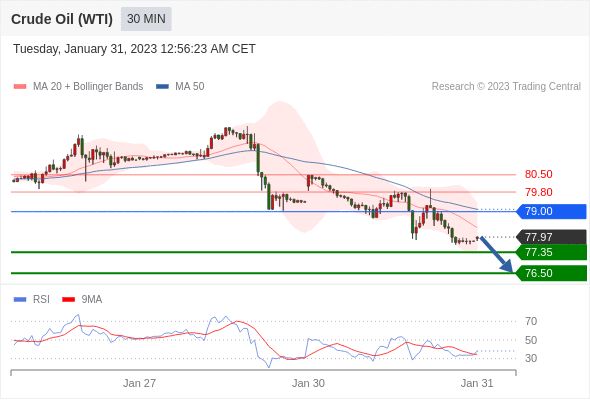Click the 80.50 resistance level label
This screenshot has height=400, width=590.
pyautogui.click(x=538, y=174)
